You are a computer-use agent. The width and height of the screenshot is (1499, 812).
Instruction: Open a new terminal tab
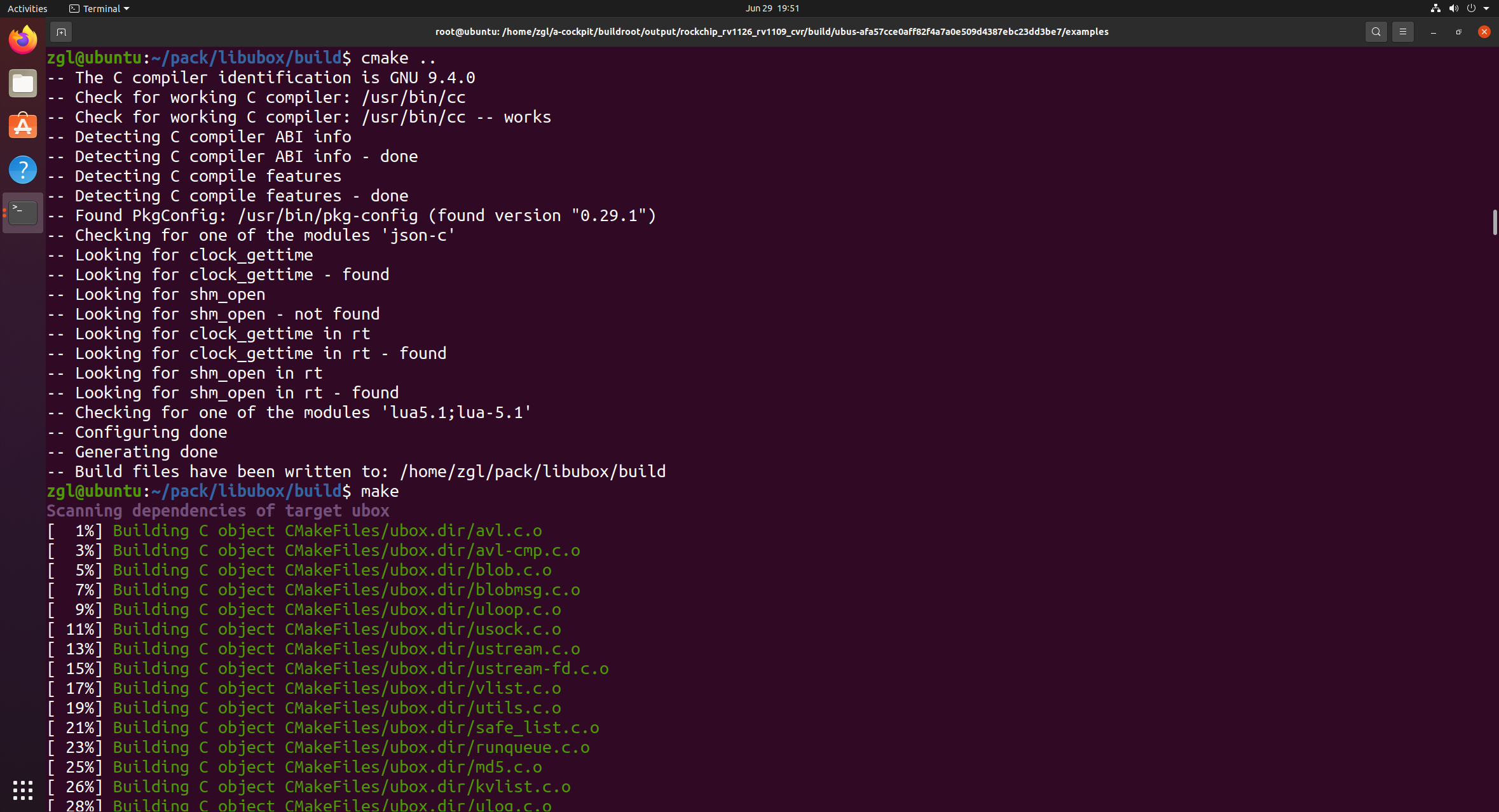point(61,31)
